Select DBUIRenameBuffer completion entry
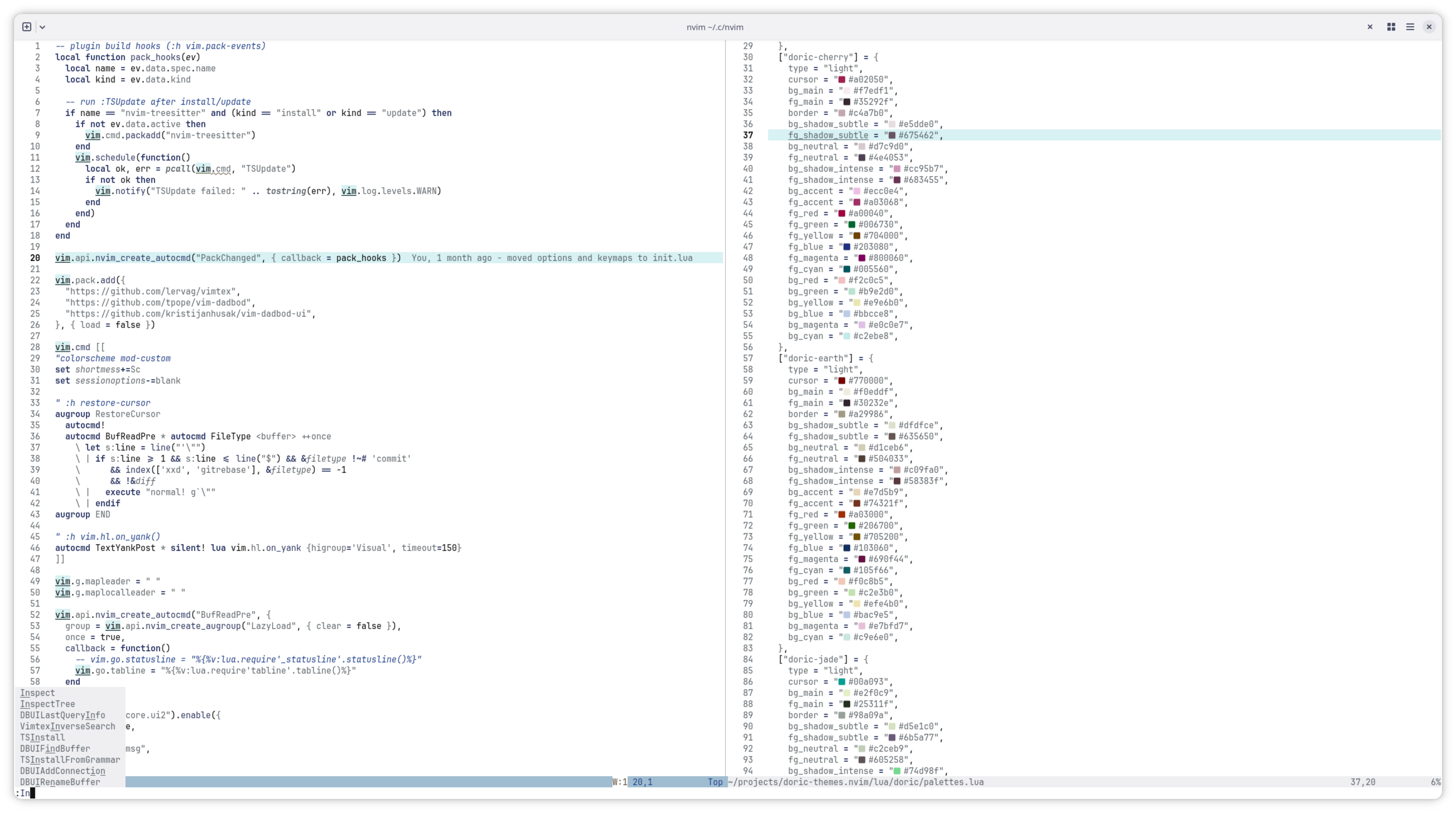The width and height of the screenshot is (1456, 813). tap(60, 782)
